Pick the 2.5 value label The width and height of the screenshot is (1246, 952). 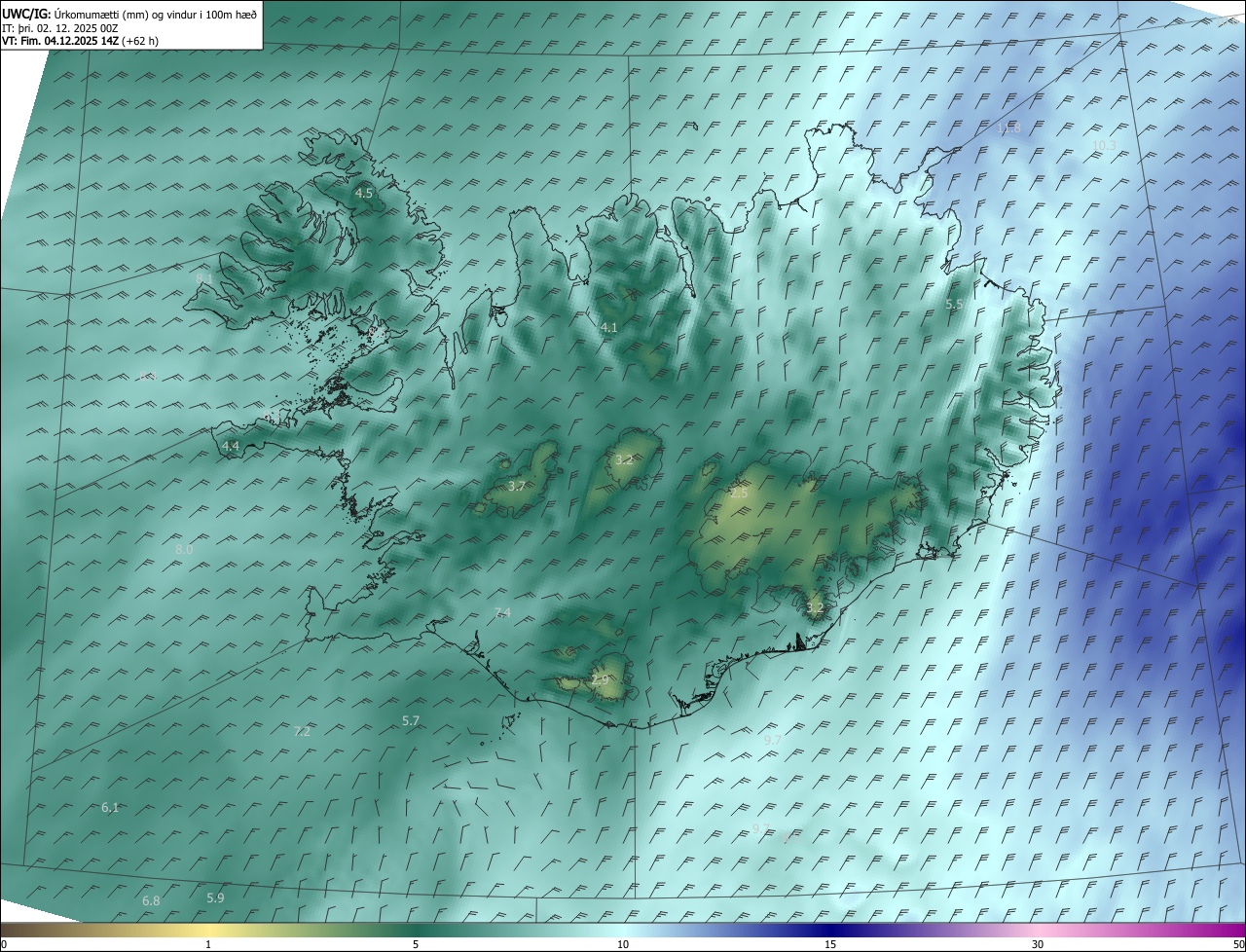coord(740,494)
